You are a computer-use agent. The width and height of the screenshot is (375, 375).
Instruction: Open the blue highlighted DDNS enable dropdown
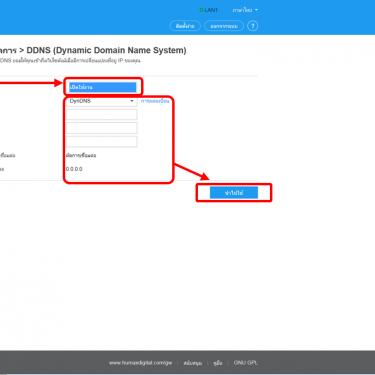coord(103,87)
